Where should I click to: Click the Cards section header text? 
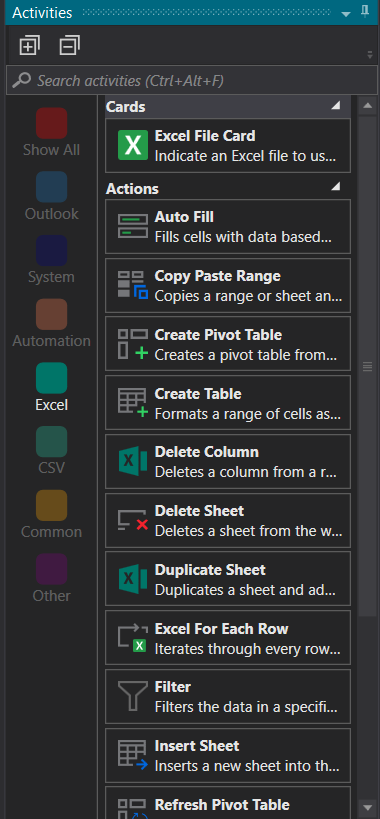[x=125, y=107]
